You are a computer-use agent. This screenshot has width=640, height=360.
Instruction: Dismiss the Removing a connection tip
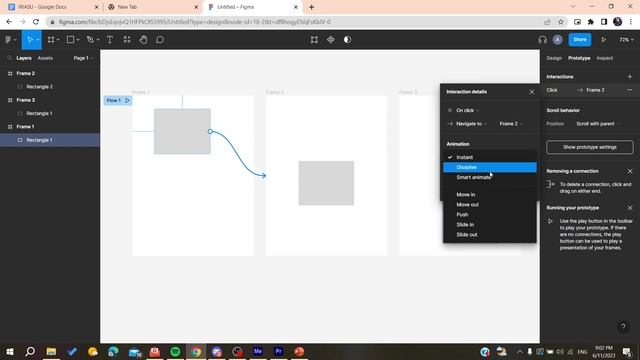point(630,171)
